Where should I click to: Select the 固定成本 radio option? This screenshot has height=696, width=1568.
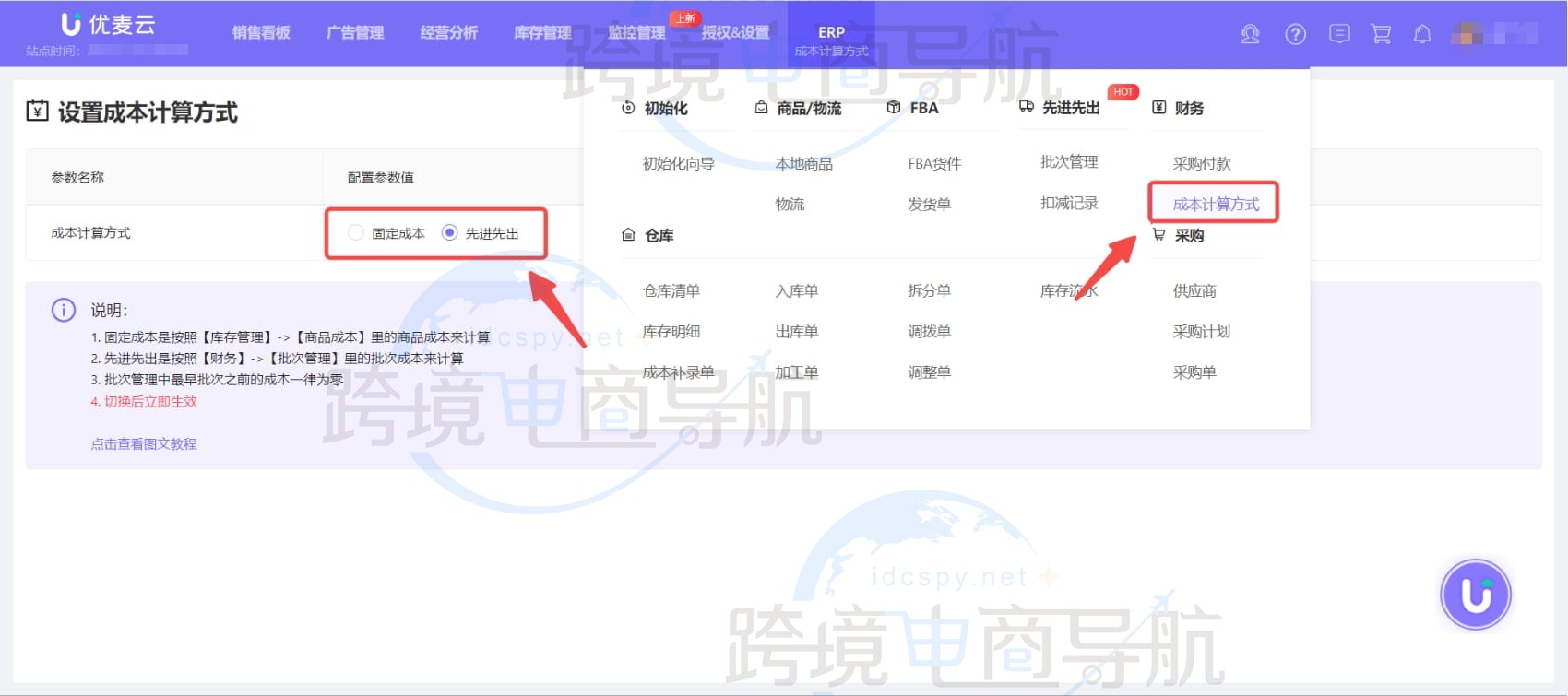(356, 233)
